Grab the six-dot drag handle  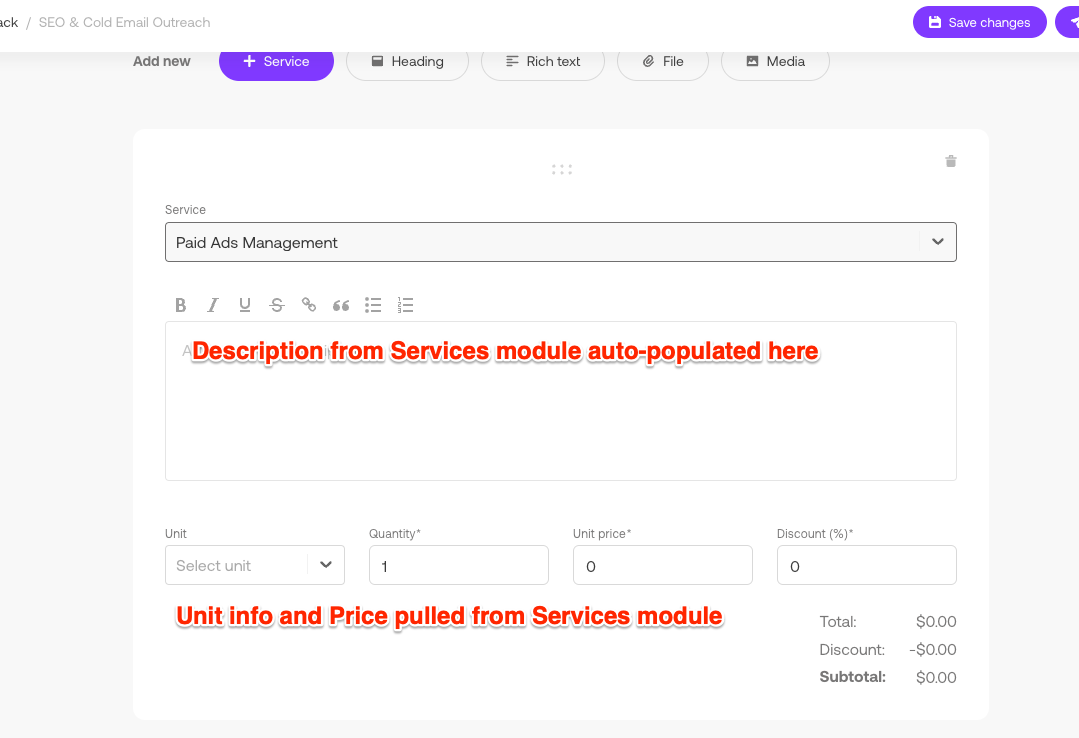[561, 170]
